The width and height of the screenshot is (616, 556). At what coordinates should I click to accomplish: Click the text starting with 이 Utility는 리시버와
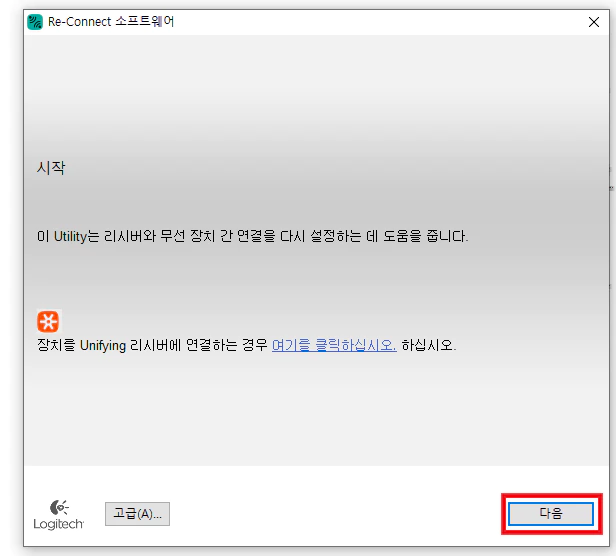253,236
